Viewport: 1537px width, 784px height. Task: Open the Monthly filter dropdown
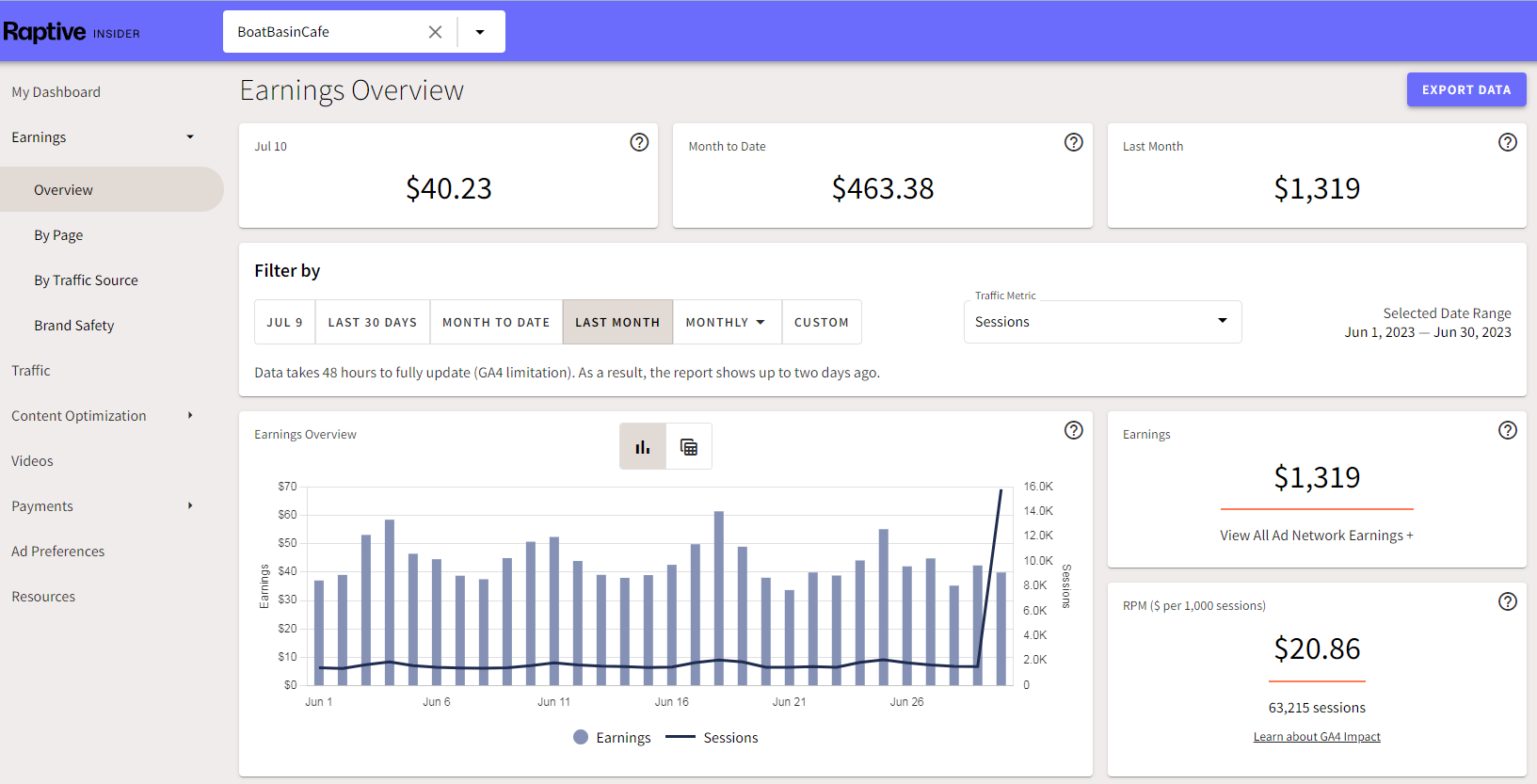click(727, 322)
